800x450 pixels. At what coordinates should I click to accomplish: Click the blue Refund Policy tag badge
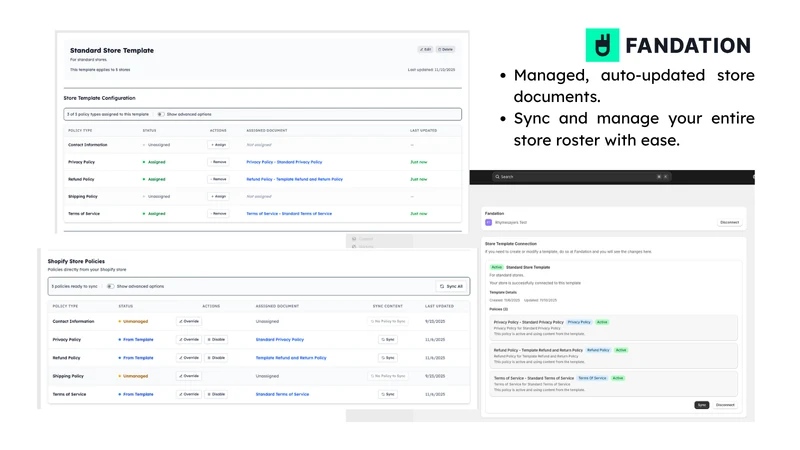(598, 350)
